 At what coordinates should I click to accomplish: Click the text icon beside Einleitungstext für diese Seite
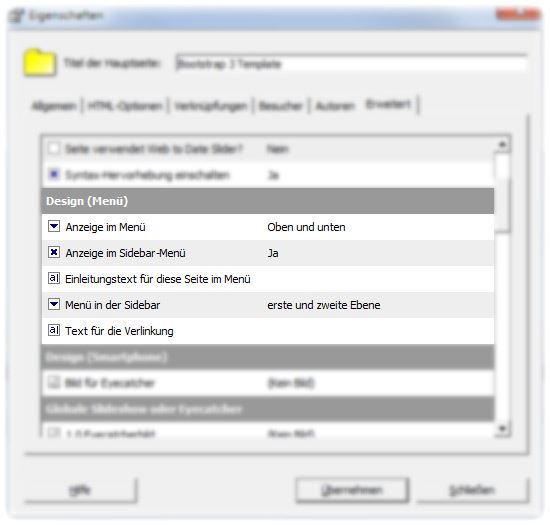click(x=54, y=278)
